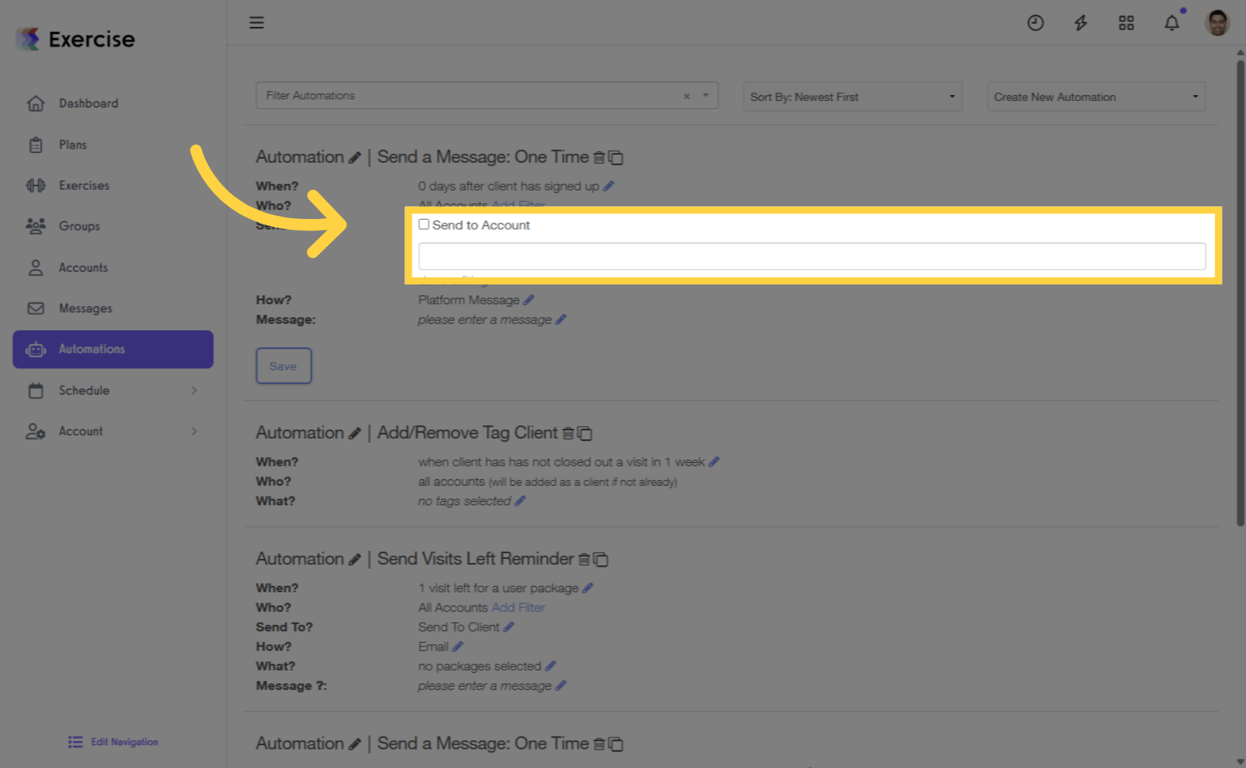Image resolution: width=1246 pixels, height=768 pixels.
Task: Go to Dashboard in sidebar
Action: [113, 103]
